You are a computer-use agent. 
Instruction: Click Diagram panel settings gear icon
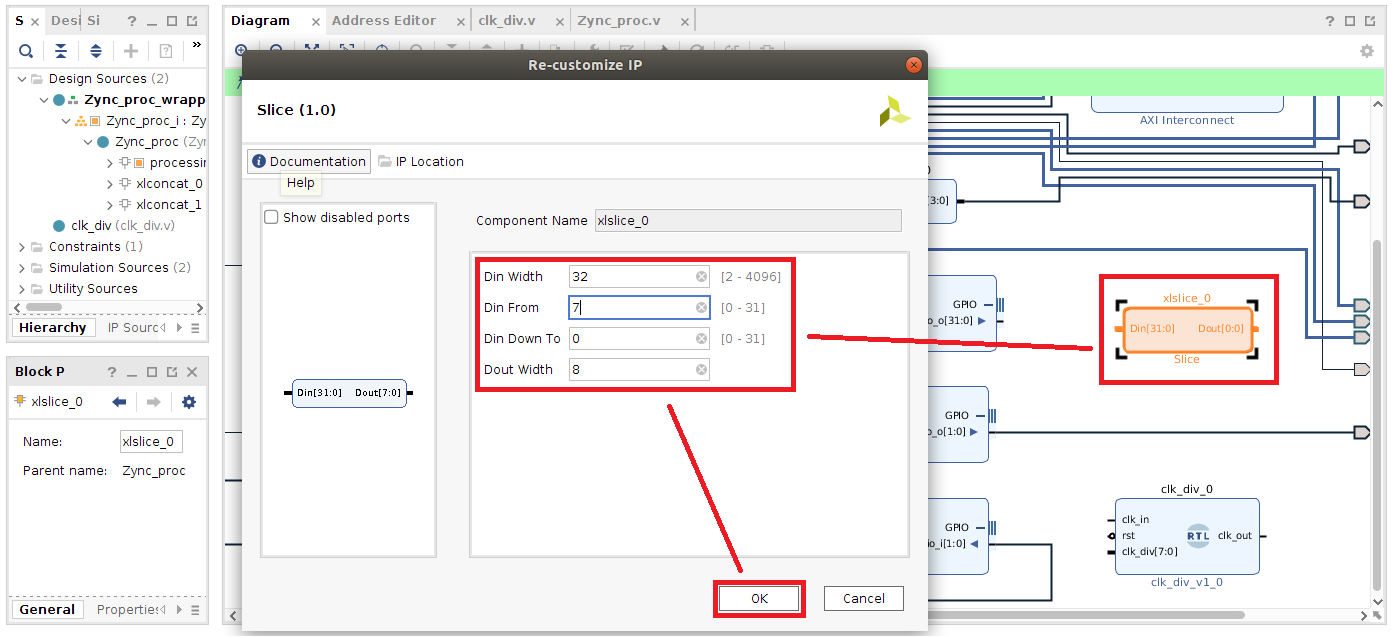tap(1367, 51)
